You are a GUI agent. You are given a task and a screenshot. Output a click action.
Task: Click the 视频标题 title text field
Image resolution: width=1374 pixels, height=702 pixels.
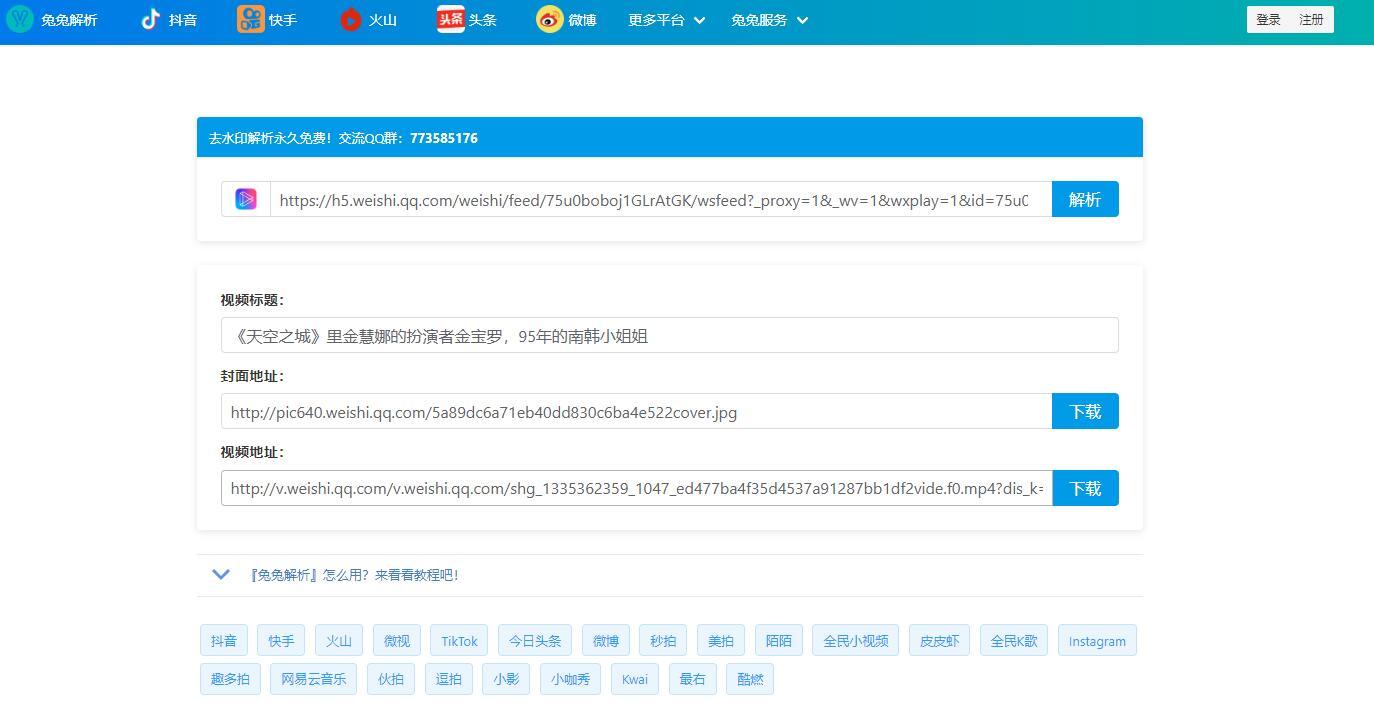click(x=669, y=335)
